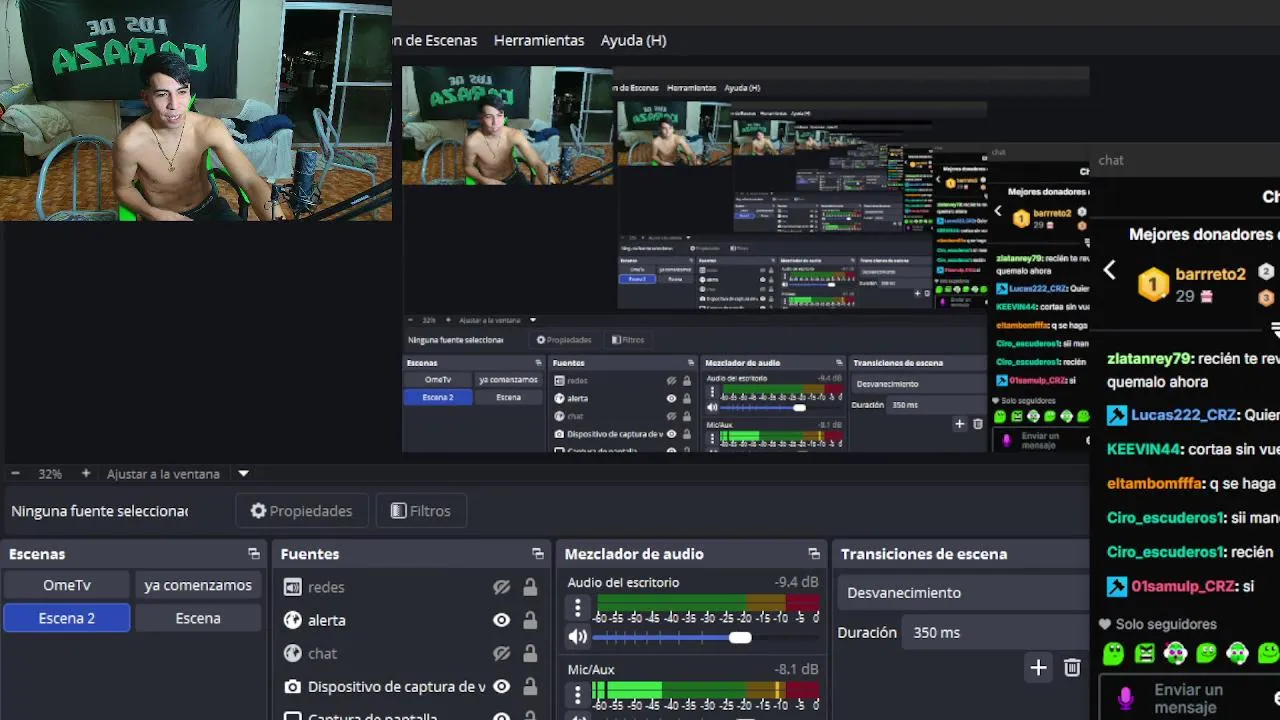Go back with chat left arrow

(x=1109, y=270)
